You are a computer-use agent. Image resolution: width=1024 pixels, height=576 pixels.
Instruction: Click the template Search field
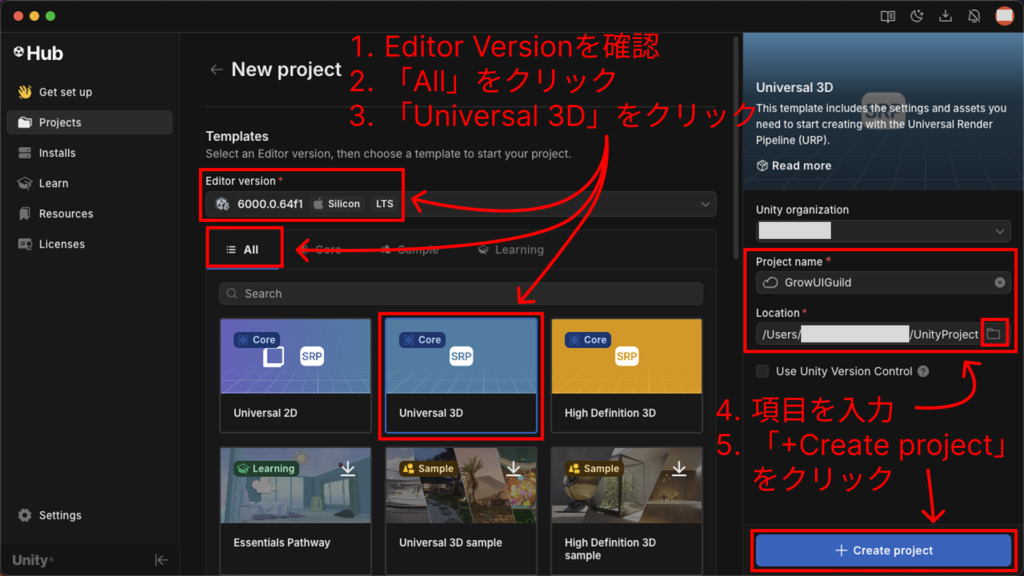coord(460,294)
